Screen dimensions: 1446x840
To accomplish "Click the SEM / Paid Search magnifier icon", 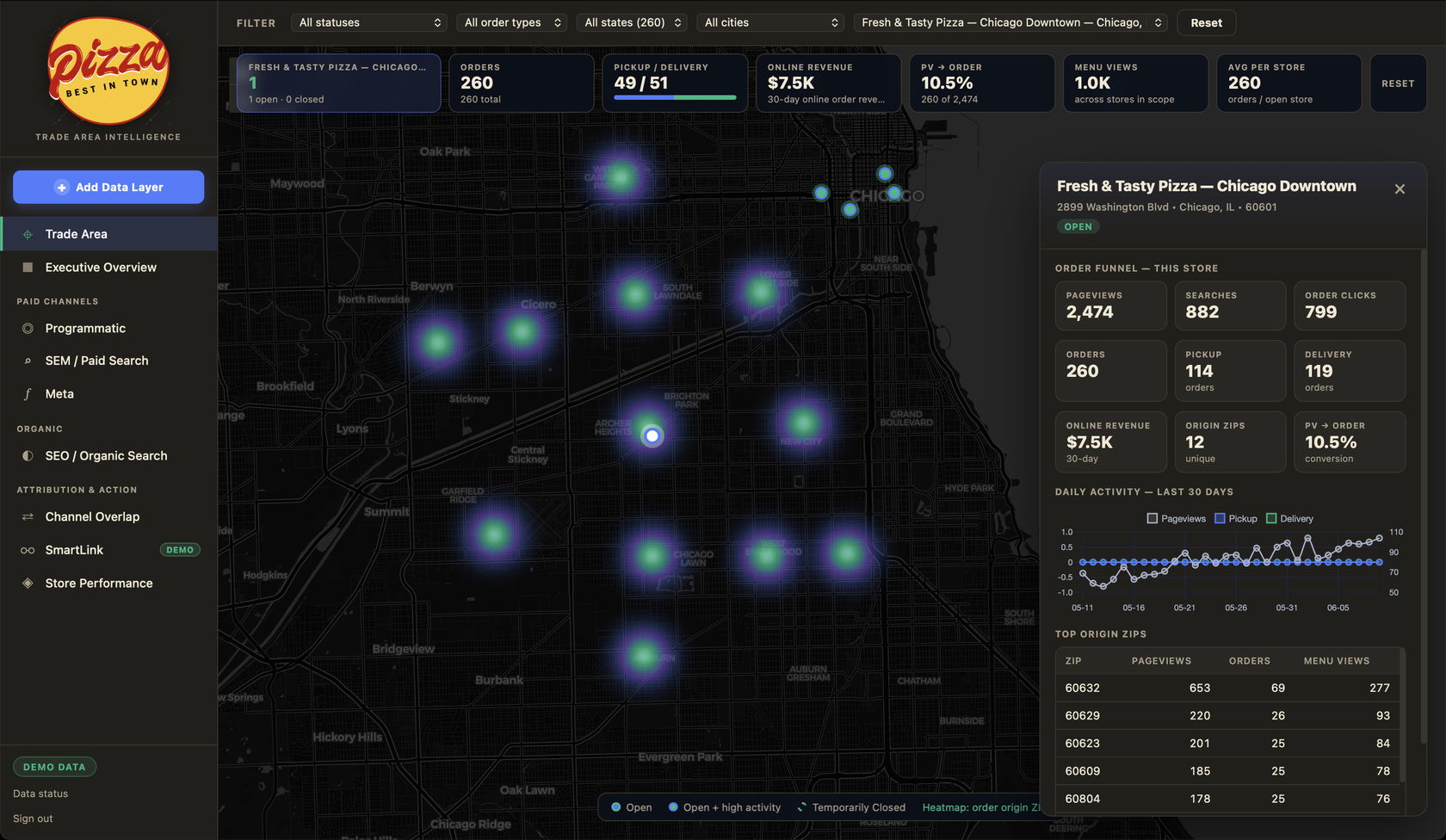I will [28, 361].
